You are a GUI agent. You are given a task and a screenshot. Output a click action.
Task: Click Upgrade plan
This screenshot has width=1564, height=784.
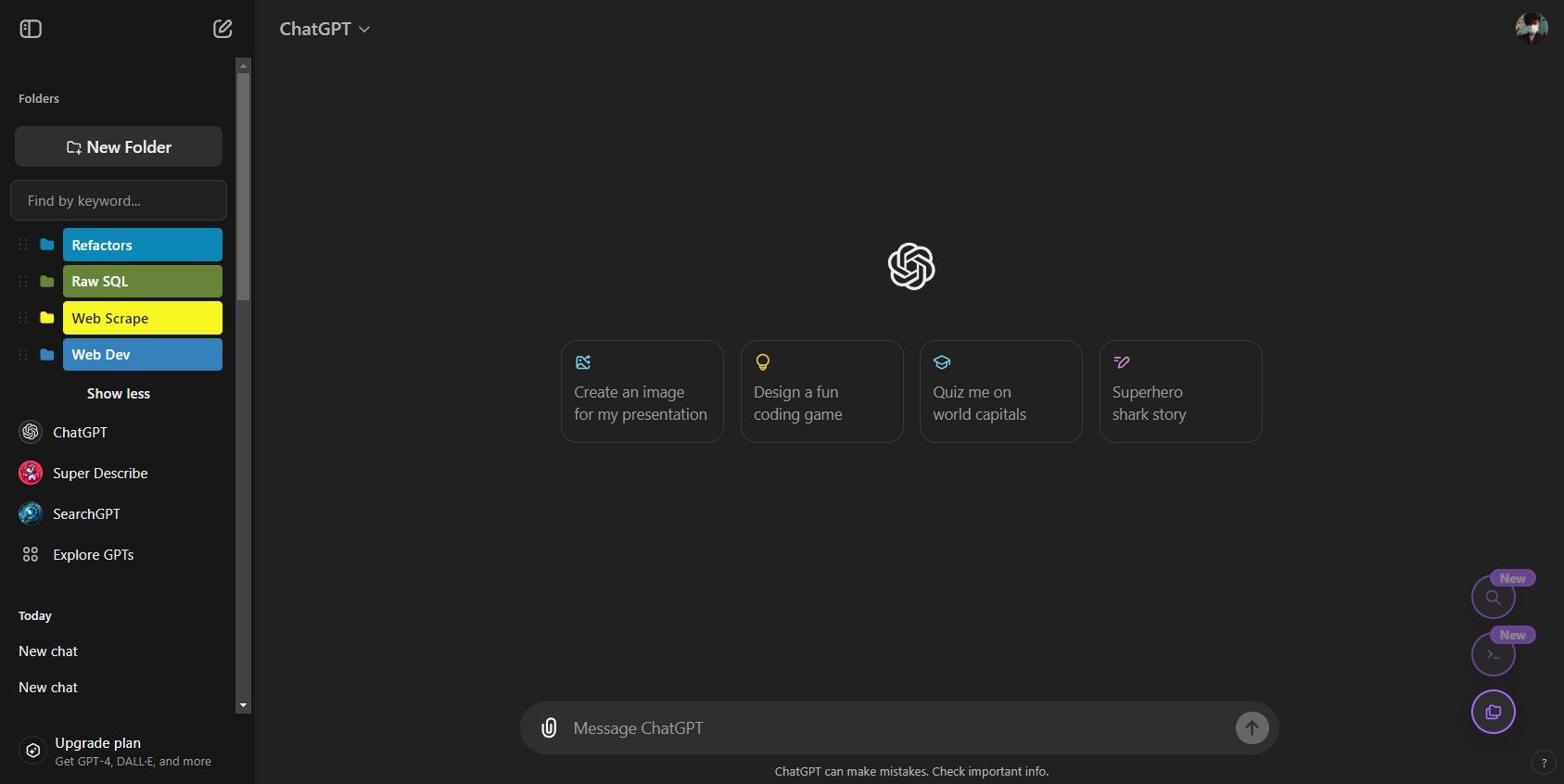pyautogui.click(x=119, y=751)
